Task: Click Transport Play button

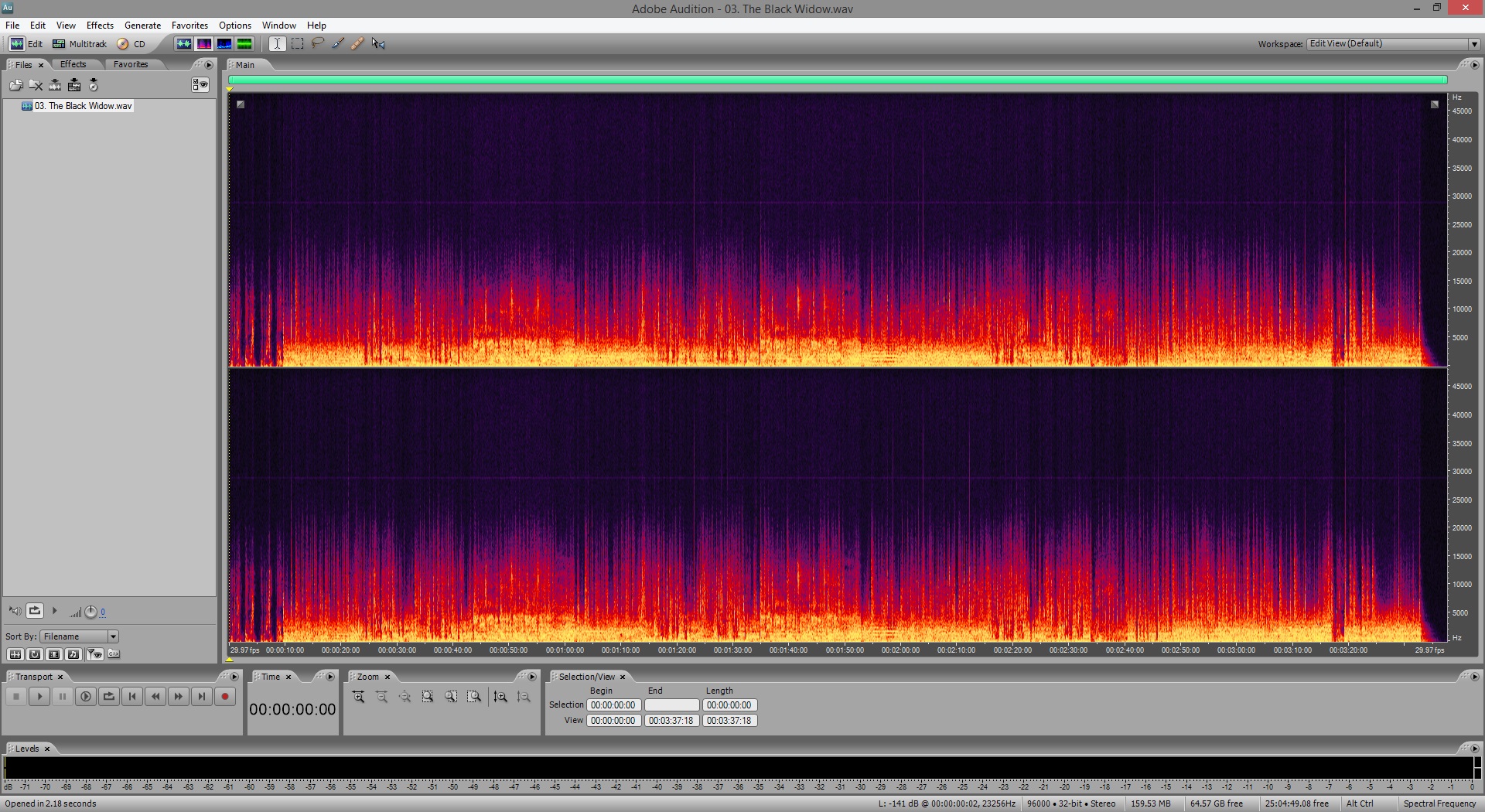Action: pyautogui.click(x=39, y=697)
